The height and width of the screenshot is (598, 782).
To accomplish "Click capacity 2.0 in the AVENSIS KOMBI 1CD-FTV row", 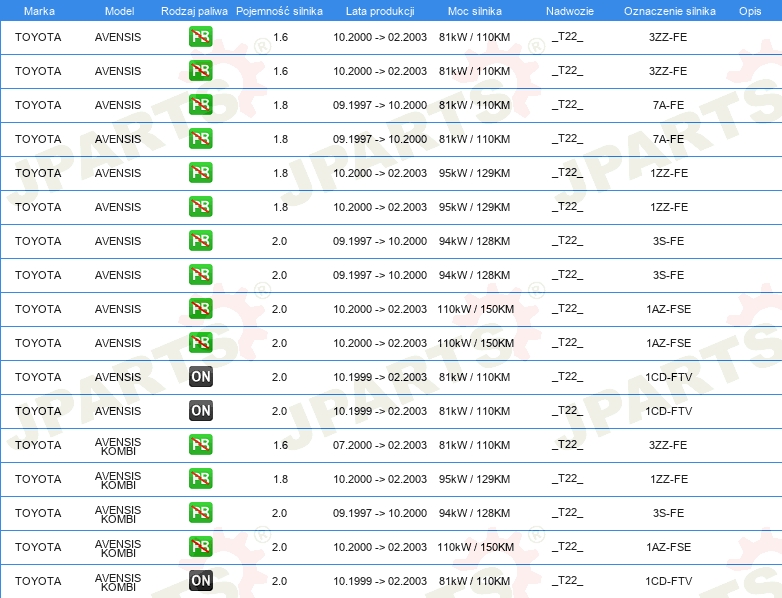I will [279, 581].
